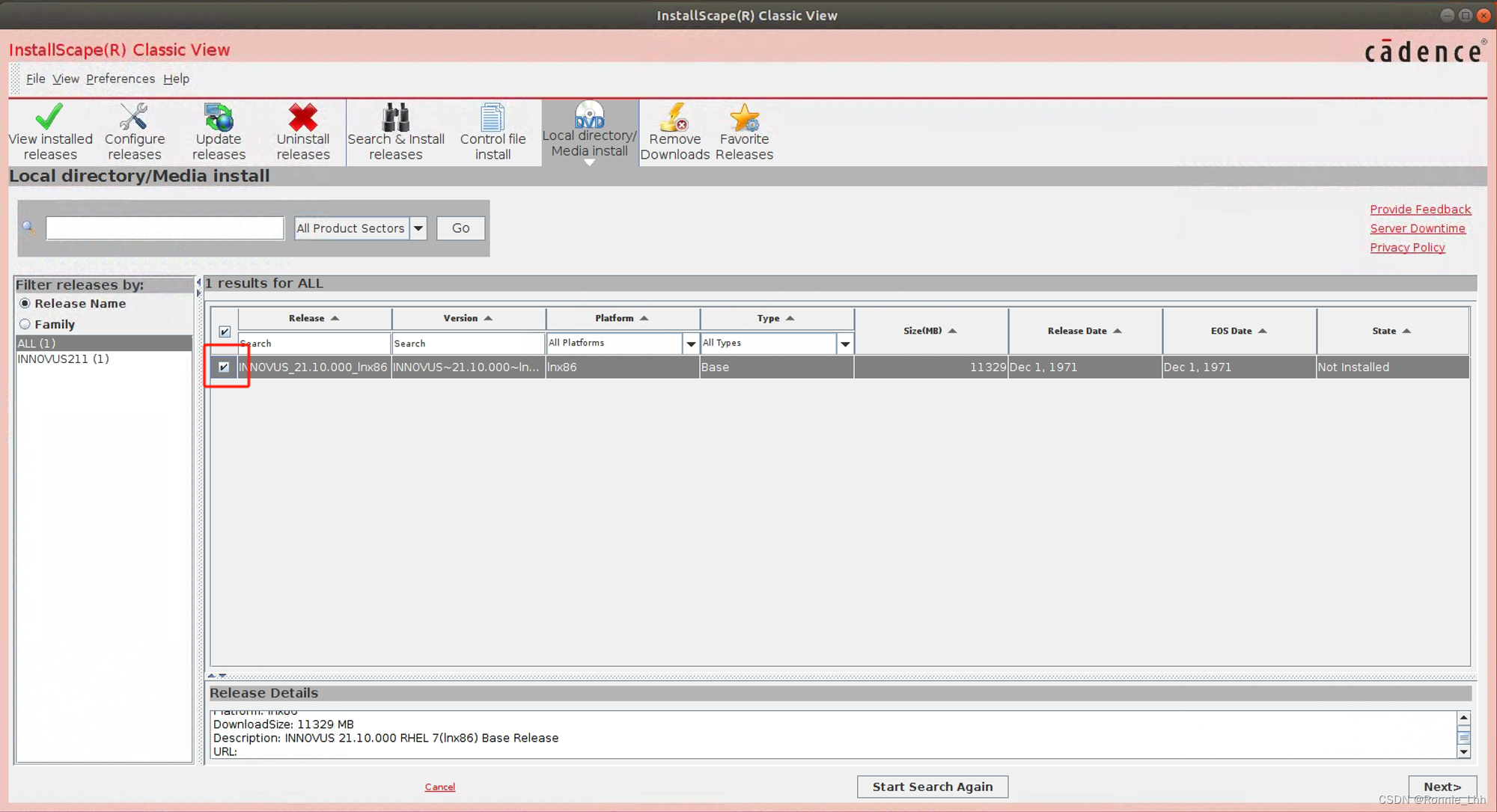Click the Next> button

(x=1442, y=787)
